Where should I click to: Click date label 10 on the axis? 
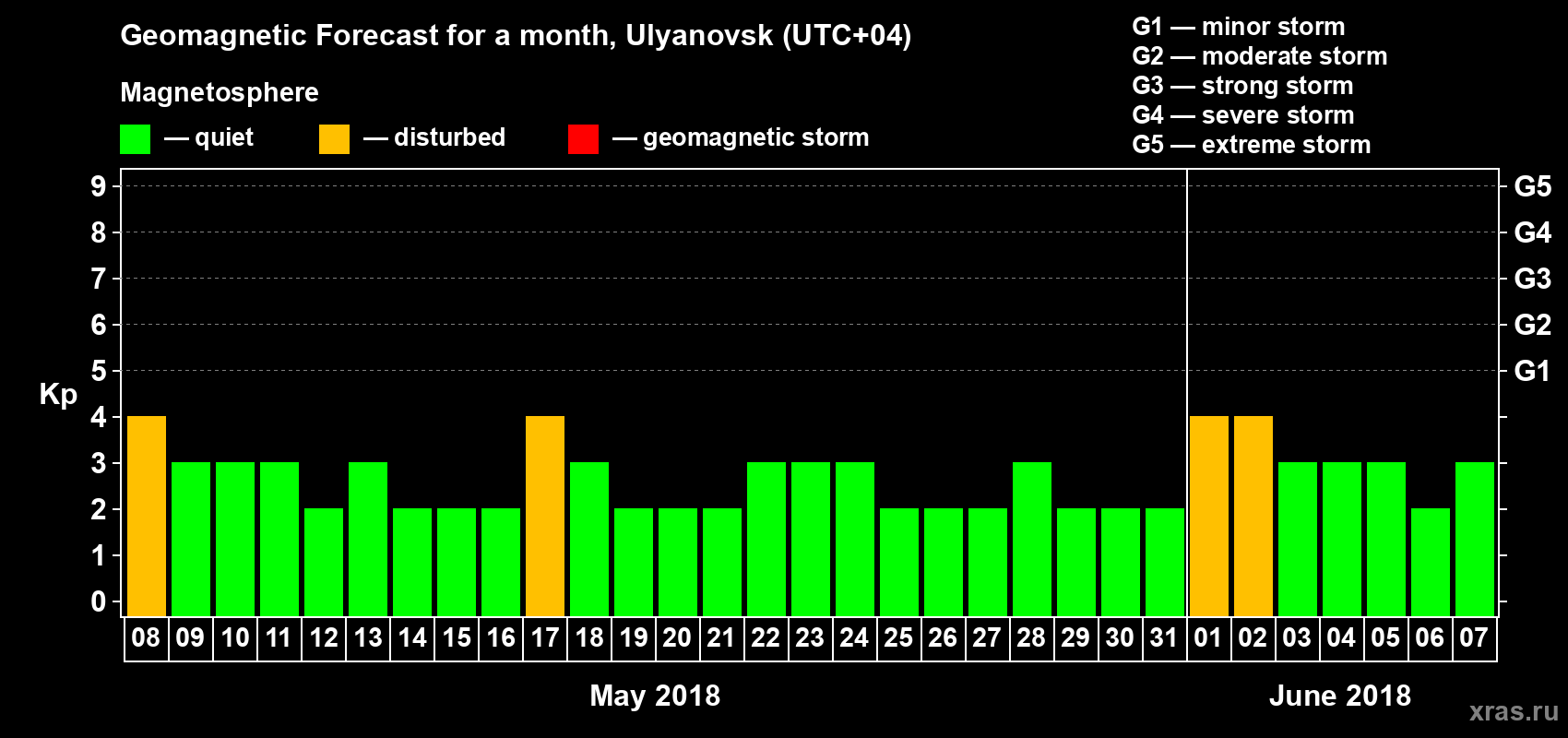click(x=234, y=637)
